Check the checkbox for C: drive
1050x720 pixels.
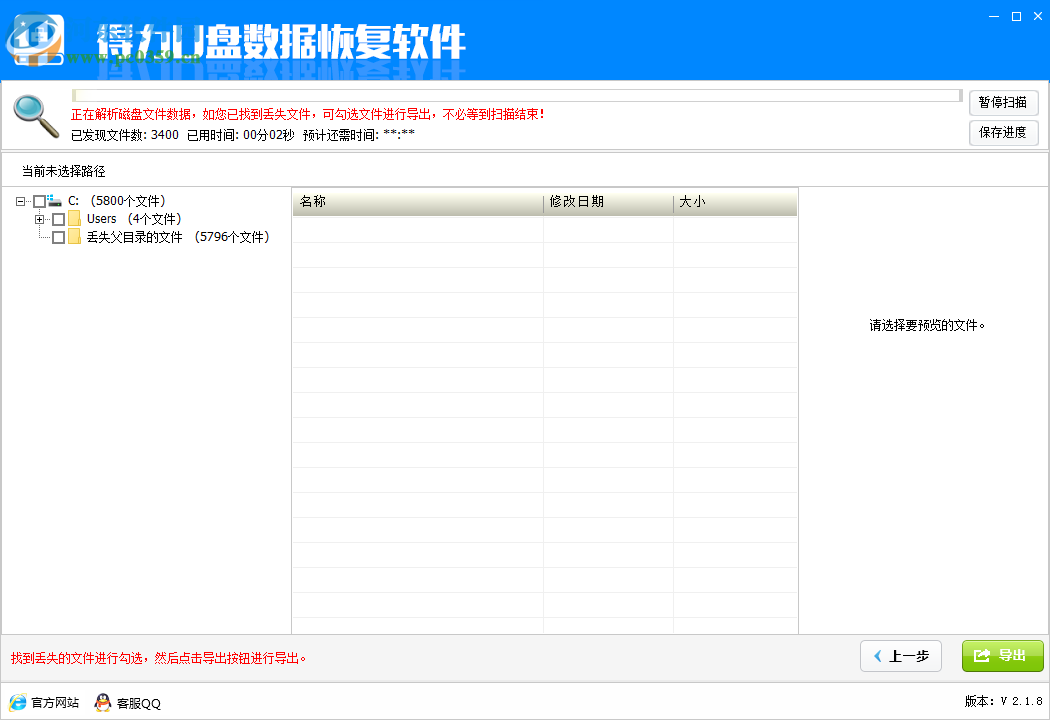coord(38,200)
